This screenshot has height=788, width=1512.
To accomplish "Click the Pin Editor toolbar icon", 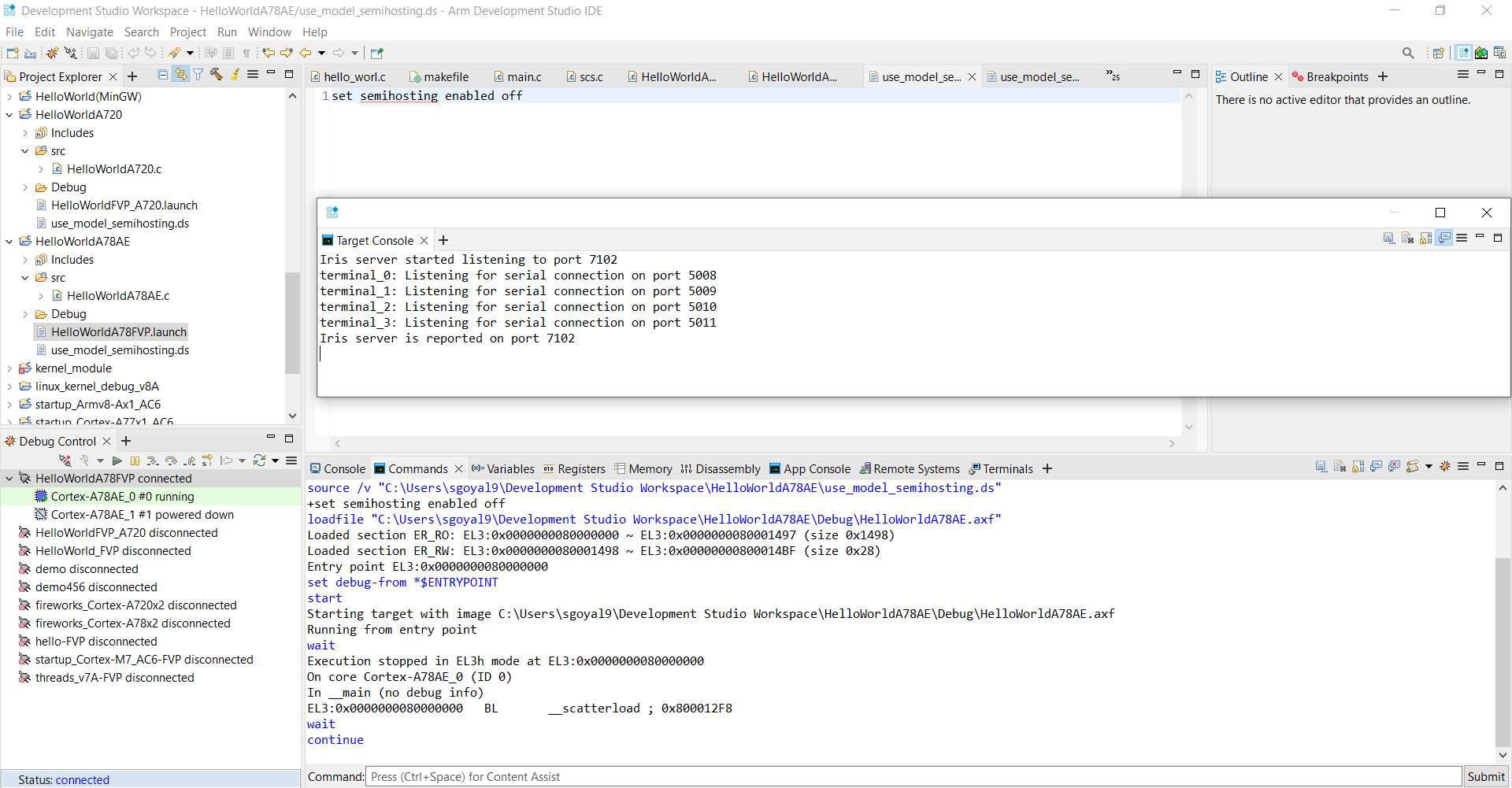I will 377,53.
